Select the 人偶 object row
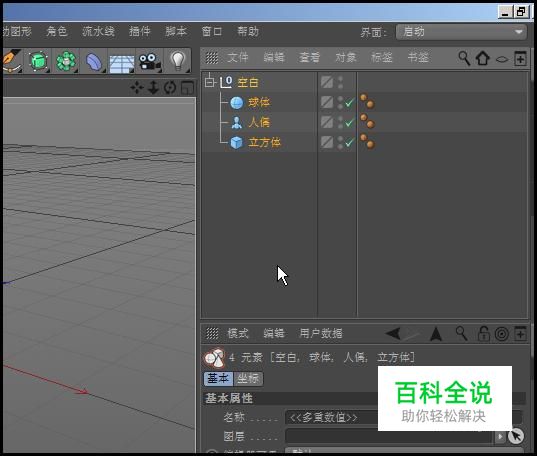The width and height of the screenshot is (537, 456). (x=259, y=122)
